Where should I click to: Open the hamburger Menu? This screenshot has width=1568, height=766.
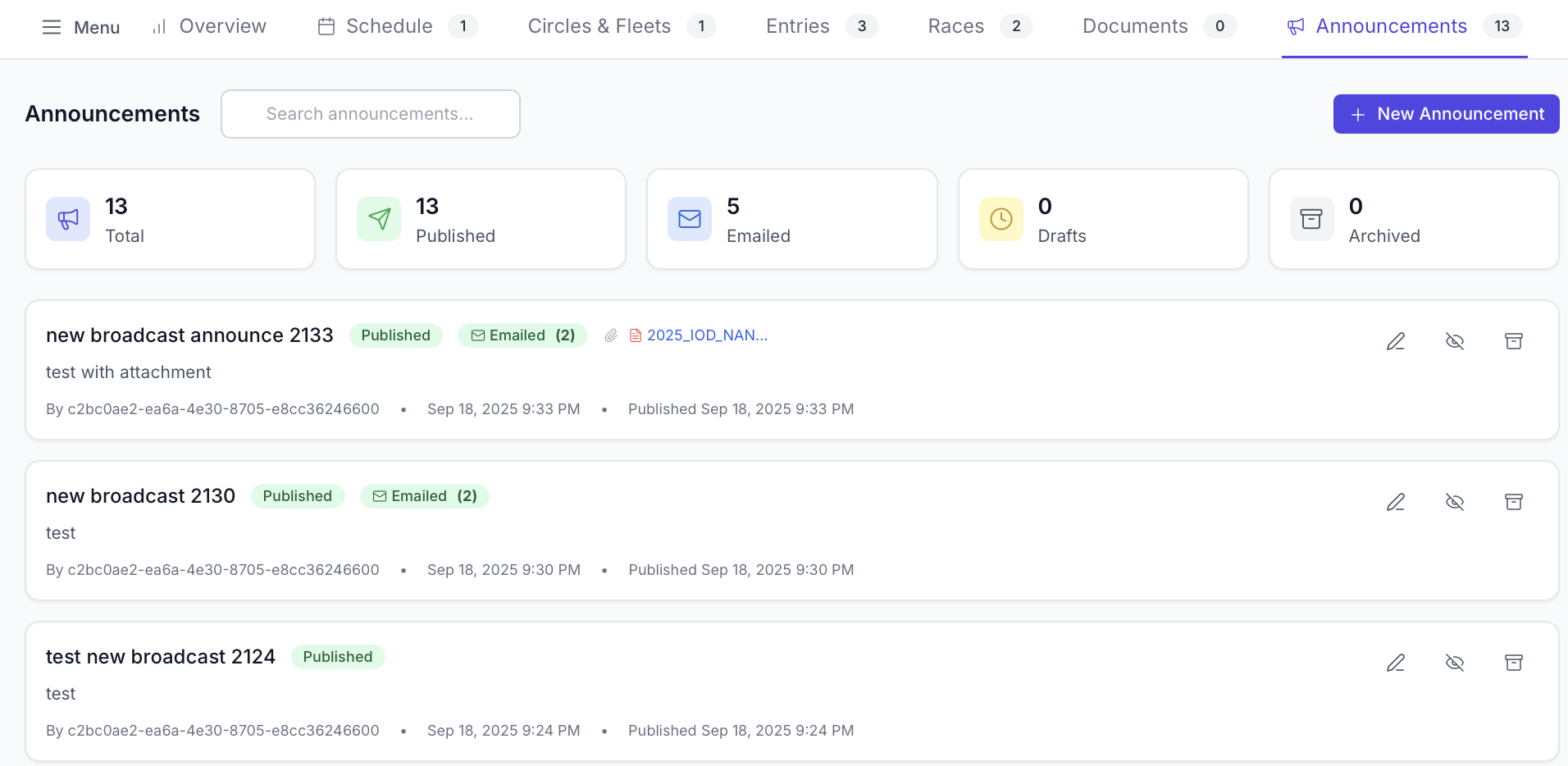(x=80, y=27)
